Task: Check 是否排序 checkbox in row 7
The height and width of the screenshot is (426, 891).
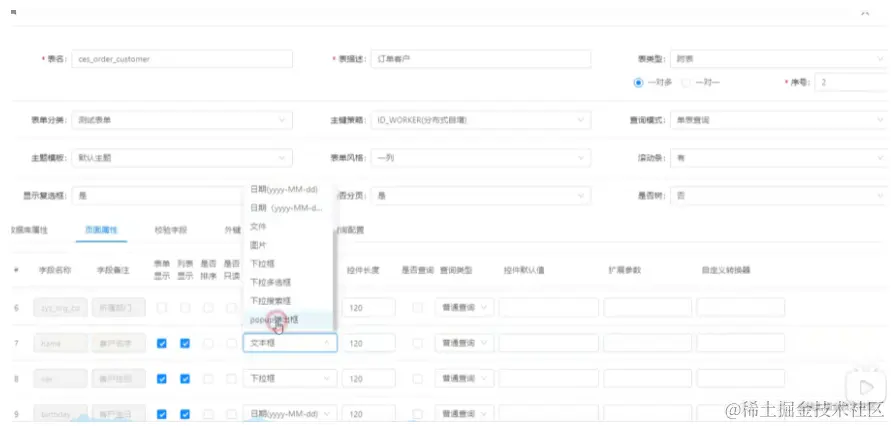Action: [209, 343]
